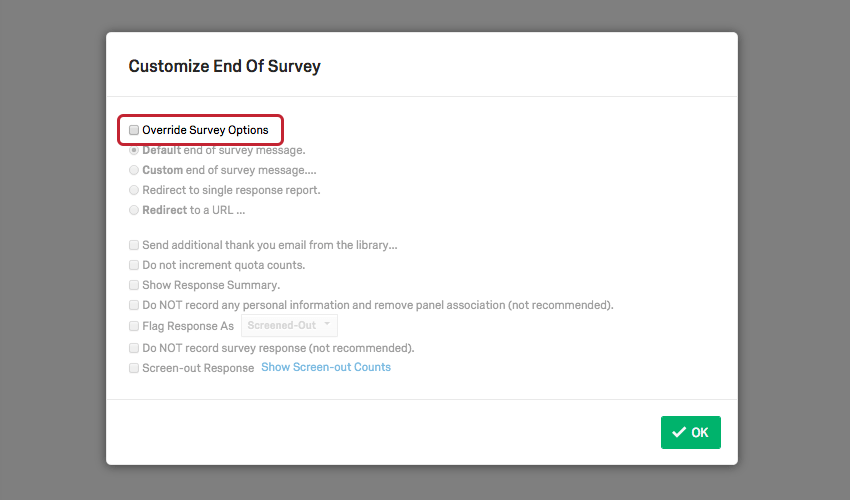Click the checkmark icon on OK button
This screenshot has height=500, width=850.
pyautogui.click(x=679, y=432)
